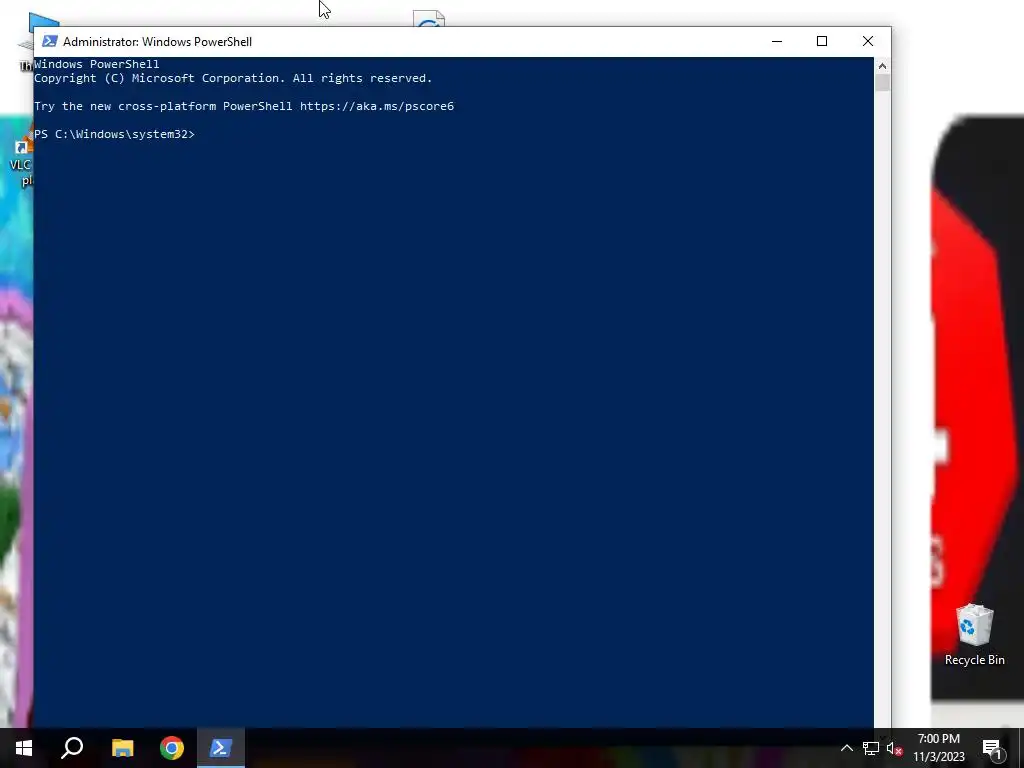Click the PowerShell scrollbar up arrow

pos(882,65)
